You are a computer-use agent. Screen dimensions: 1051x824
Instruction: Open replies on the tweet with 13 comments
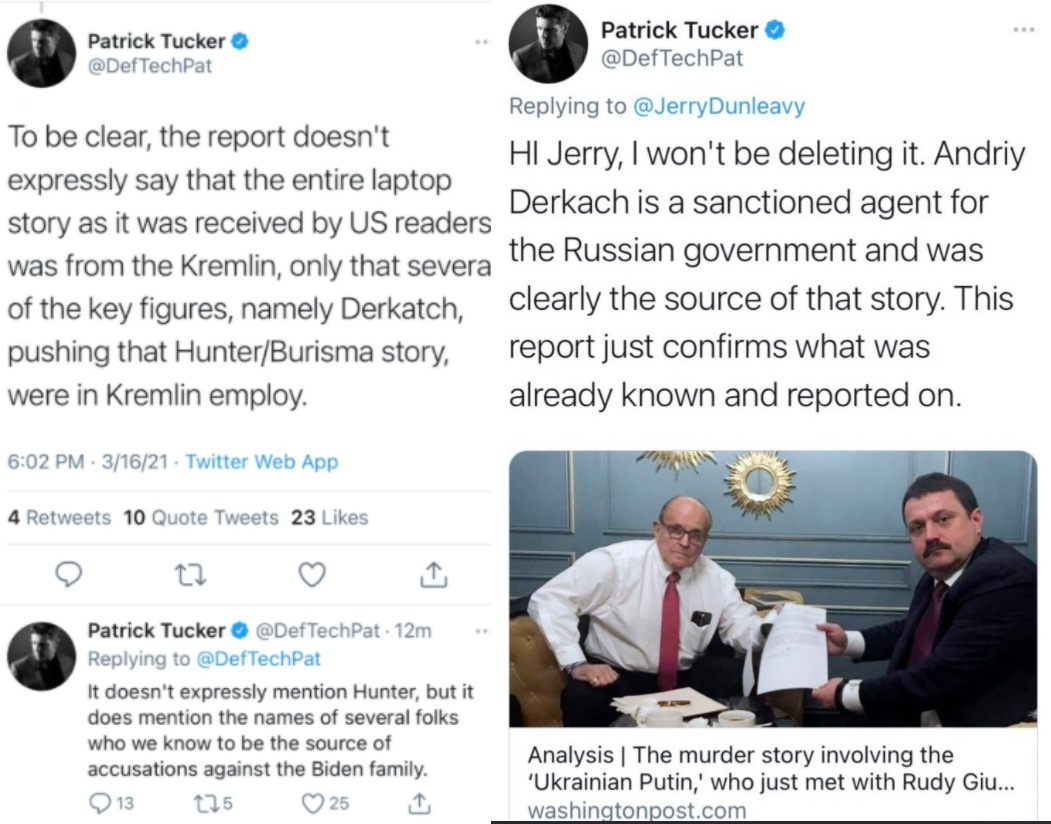(x=111, y=803)
